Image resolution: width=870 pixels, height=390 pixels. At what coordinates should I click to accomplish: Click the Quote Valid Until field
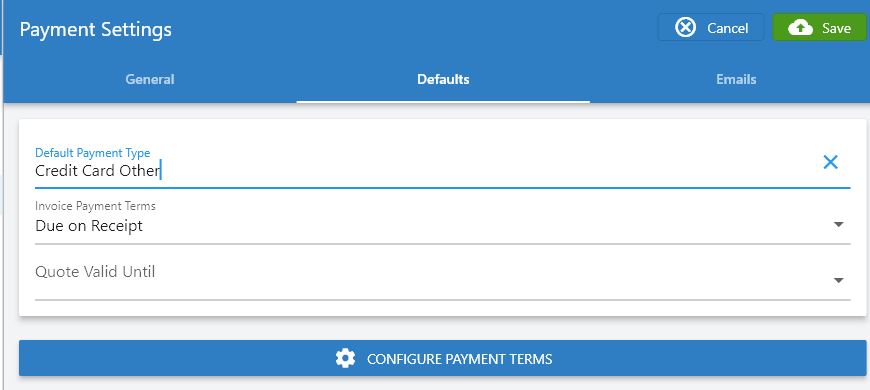[x=442, y=277]
